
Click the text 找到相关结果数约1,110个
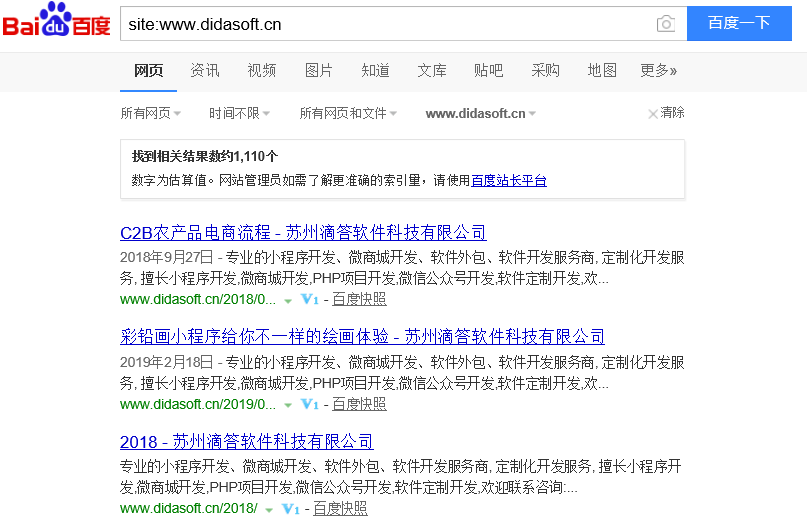click(205, 156)
